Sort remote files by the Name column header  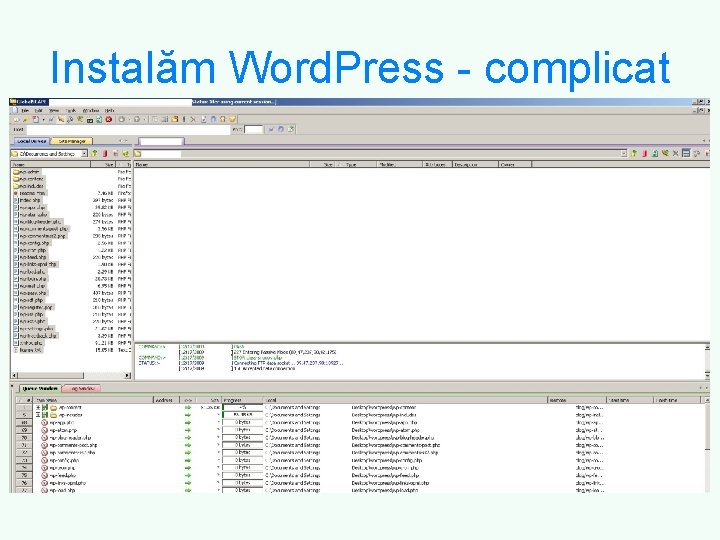tap(222, 164)
